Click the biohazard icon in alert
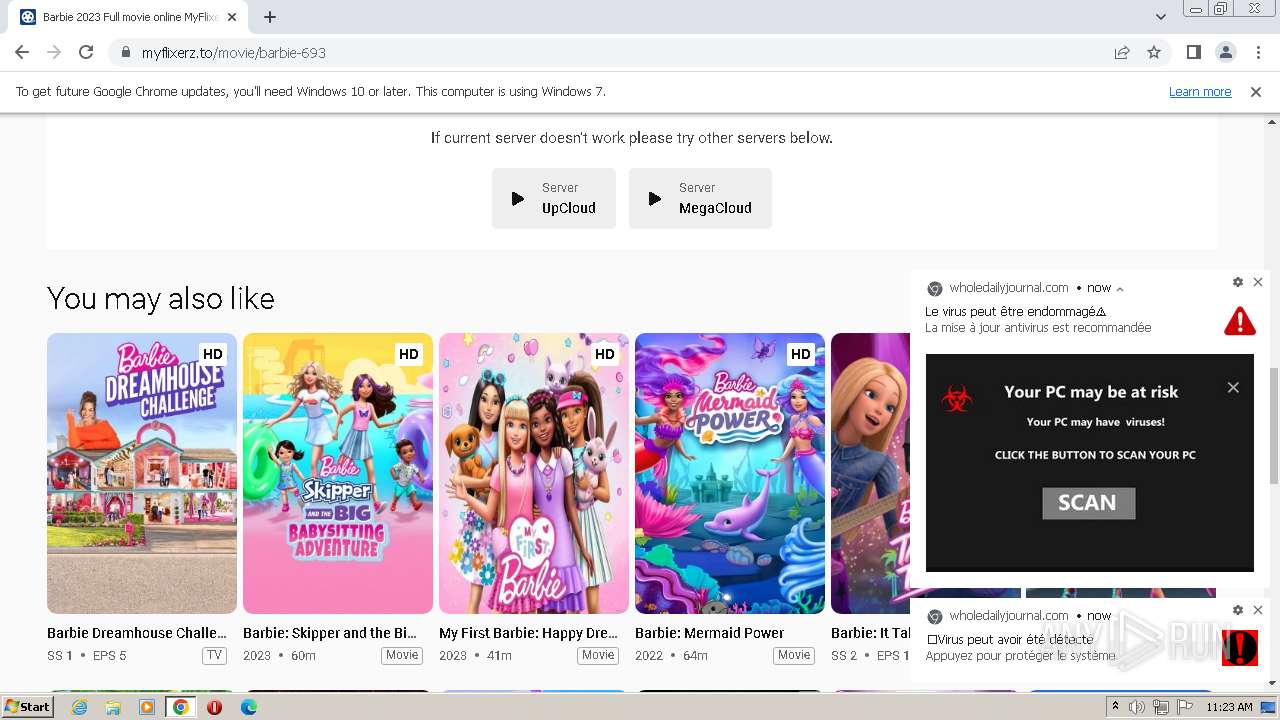 tap(957, 399)
